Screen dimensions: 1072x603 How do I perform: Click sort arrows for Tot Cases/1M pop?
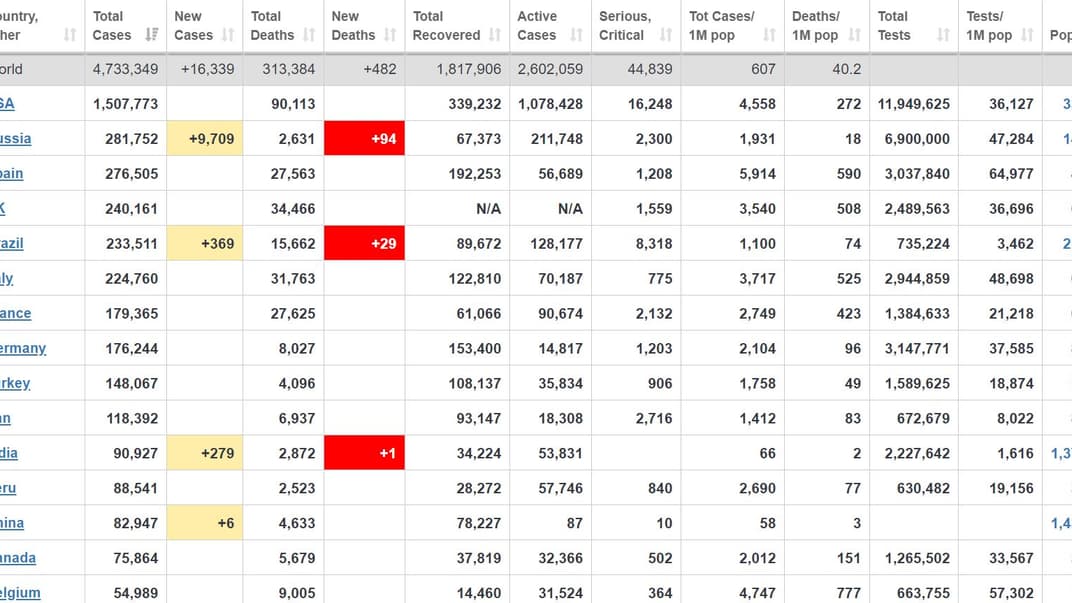tap(769, 35)
